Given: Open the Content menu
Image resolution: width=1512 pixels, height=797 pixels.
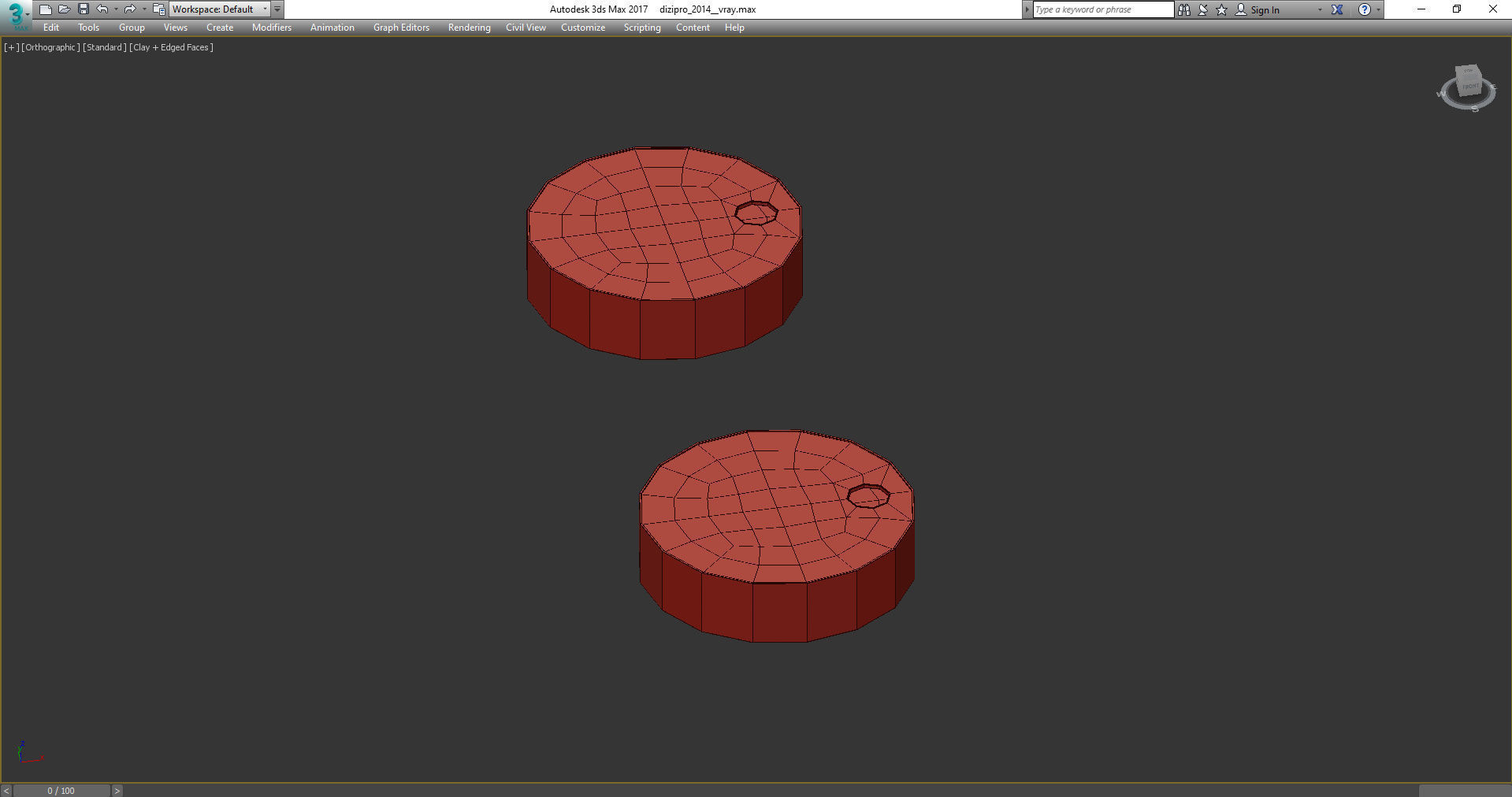Looking at the screenshot, I should click(693, 28).
